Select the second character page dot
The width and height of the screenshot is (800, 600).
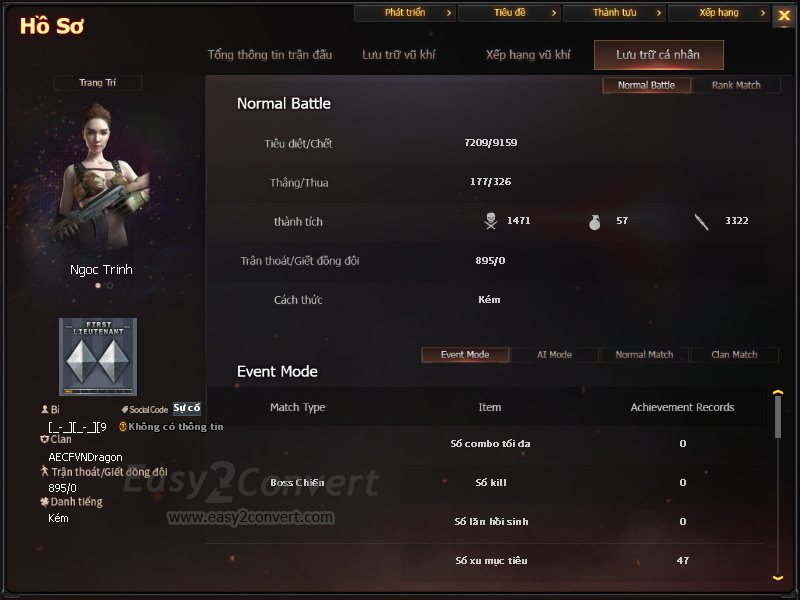pyautogui.click(x=110, y=286)
